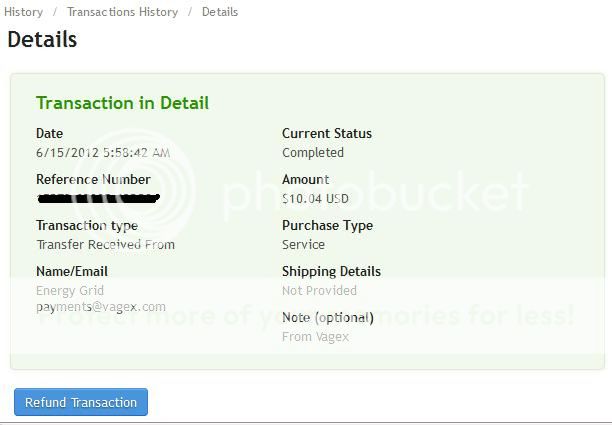Go to History breadcrumb link
Viewport: 612px width, 425px height.
23,12
